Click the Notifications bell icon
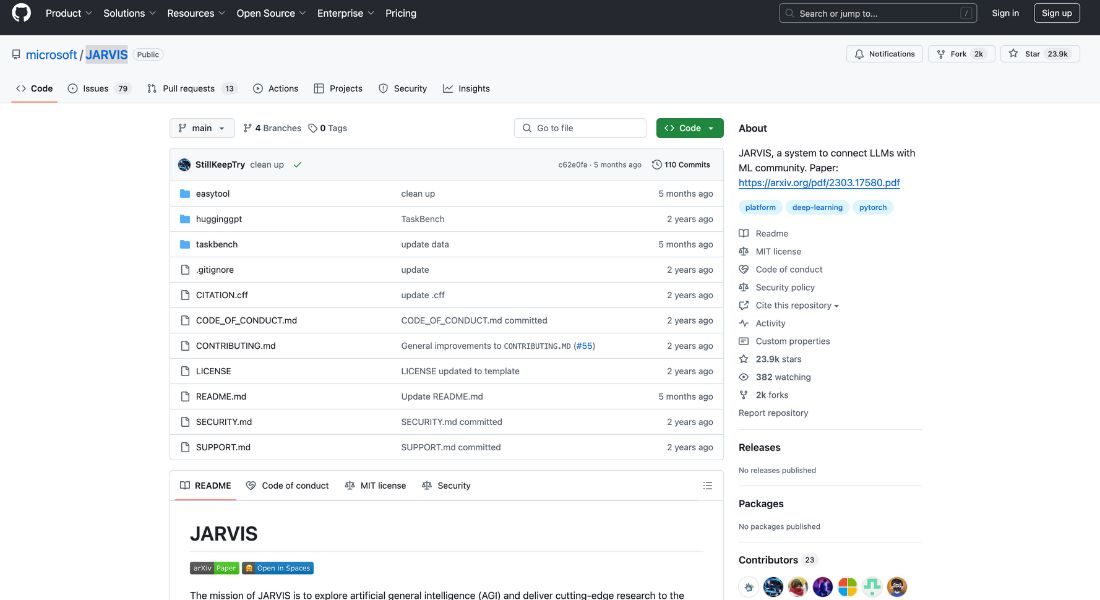This screenshot has width=1100, height=600. coord(858,54)
